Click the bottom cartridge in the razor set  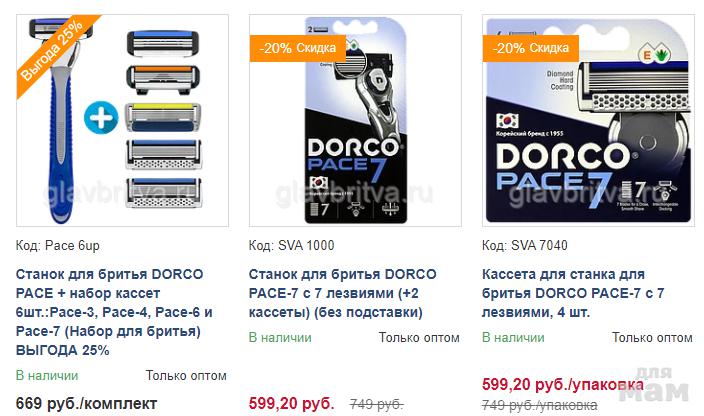(163, 193)
